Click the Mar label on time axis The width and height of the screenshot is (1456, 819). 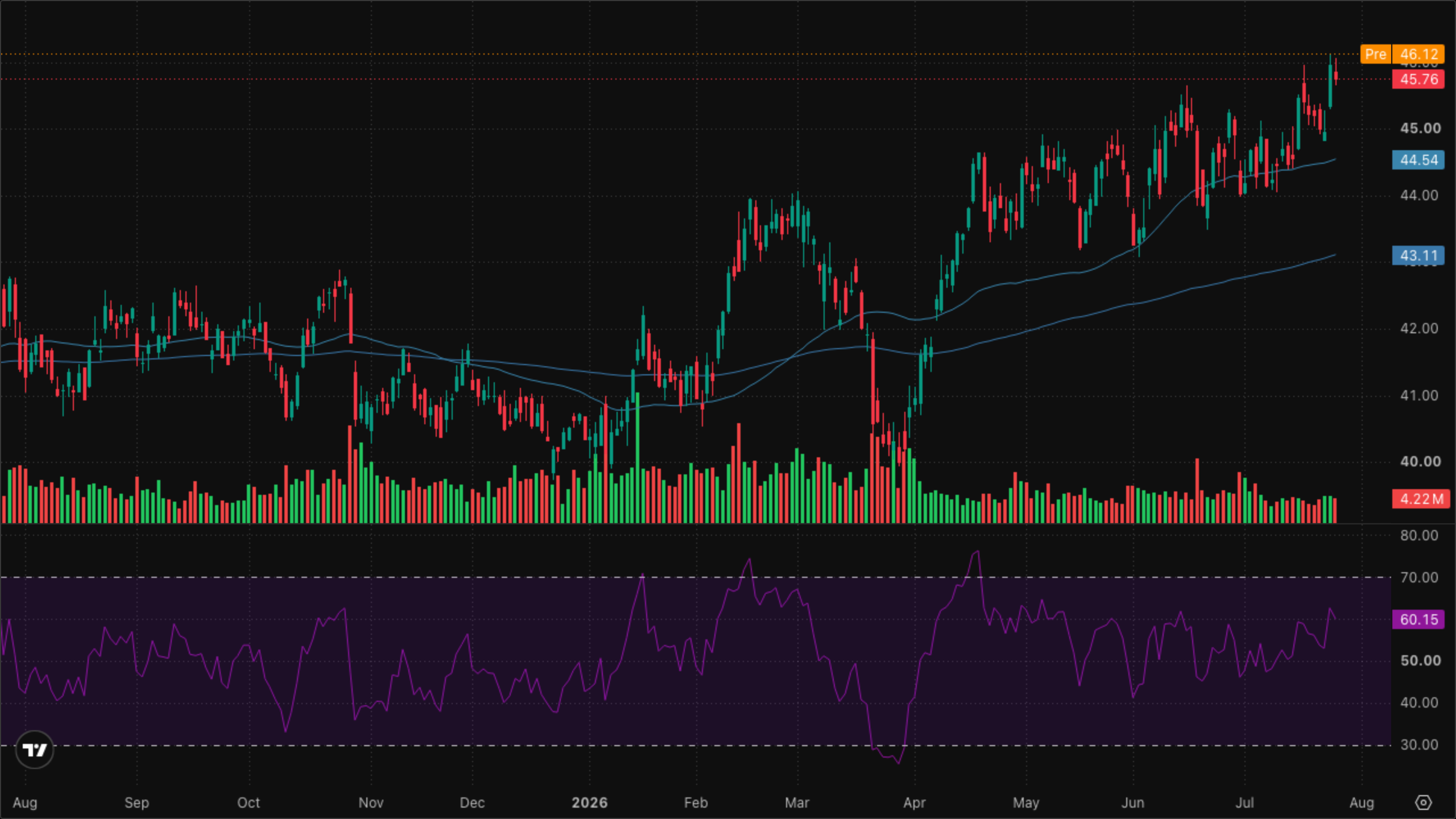[x=797, y=803]
